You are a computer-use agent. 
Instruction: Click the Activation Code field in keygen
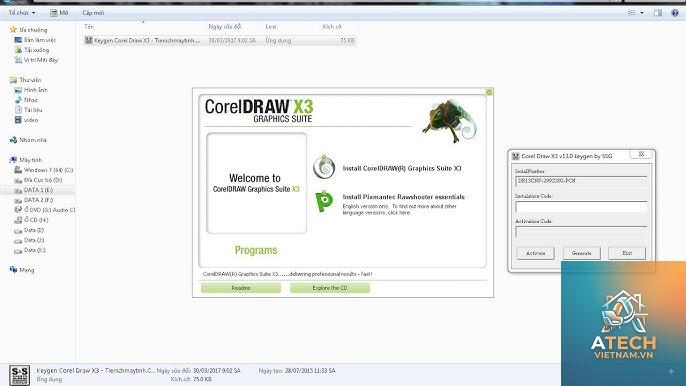(581, 232)
